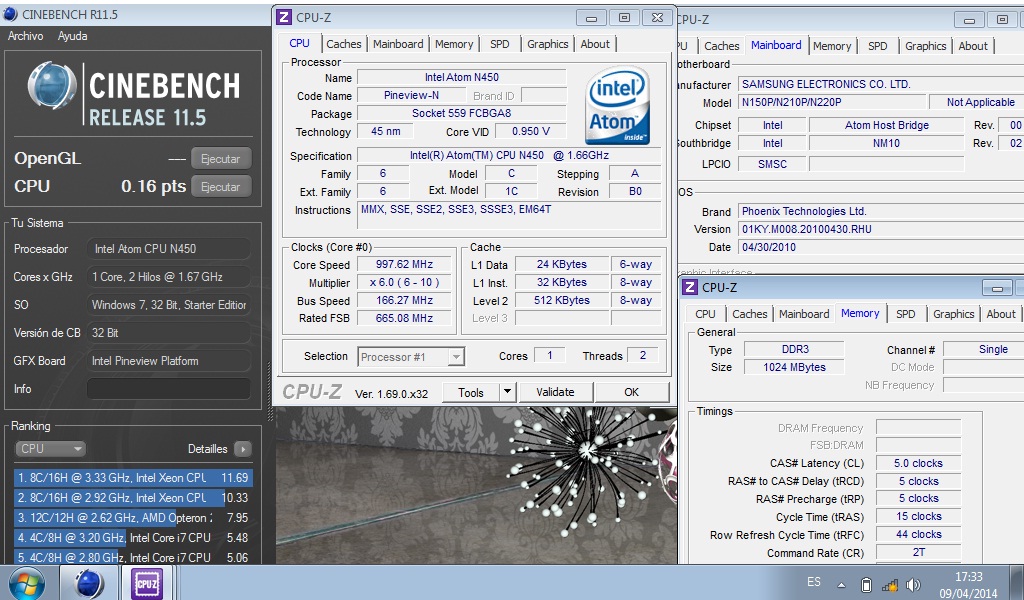Switch to Memory tab in front CPU-Z window

point(454,44)
